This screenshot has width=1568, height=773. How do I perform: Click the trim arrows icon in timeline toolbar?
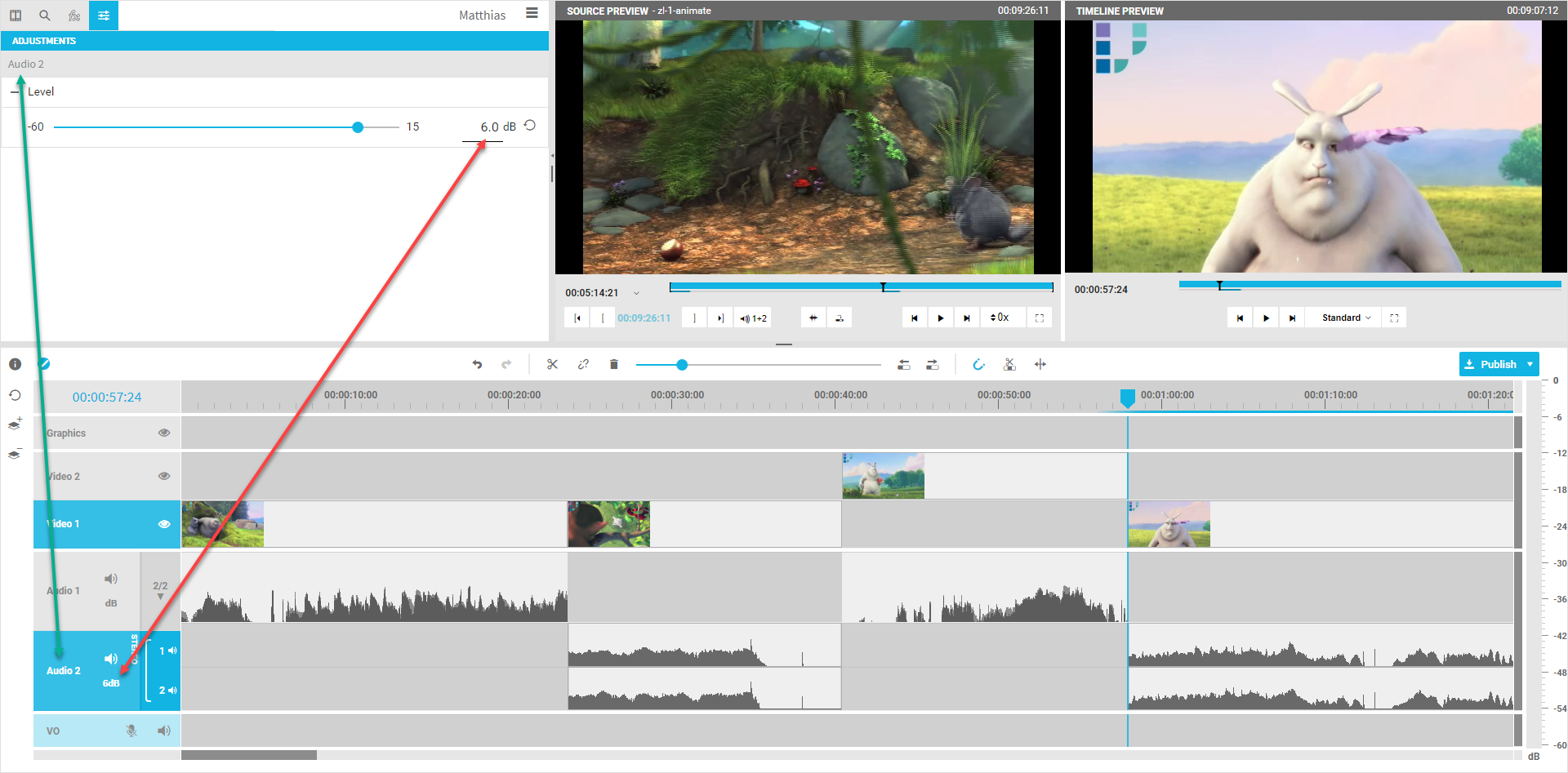1040,365
